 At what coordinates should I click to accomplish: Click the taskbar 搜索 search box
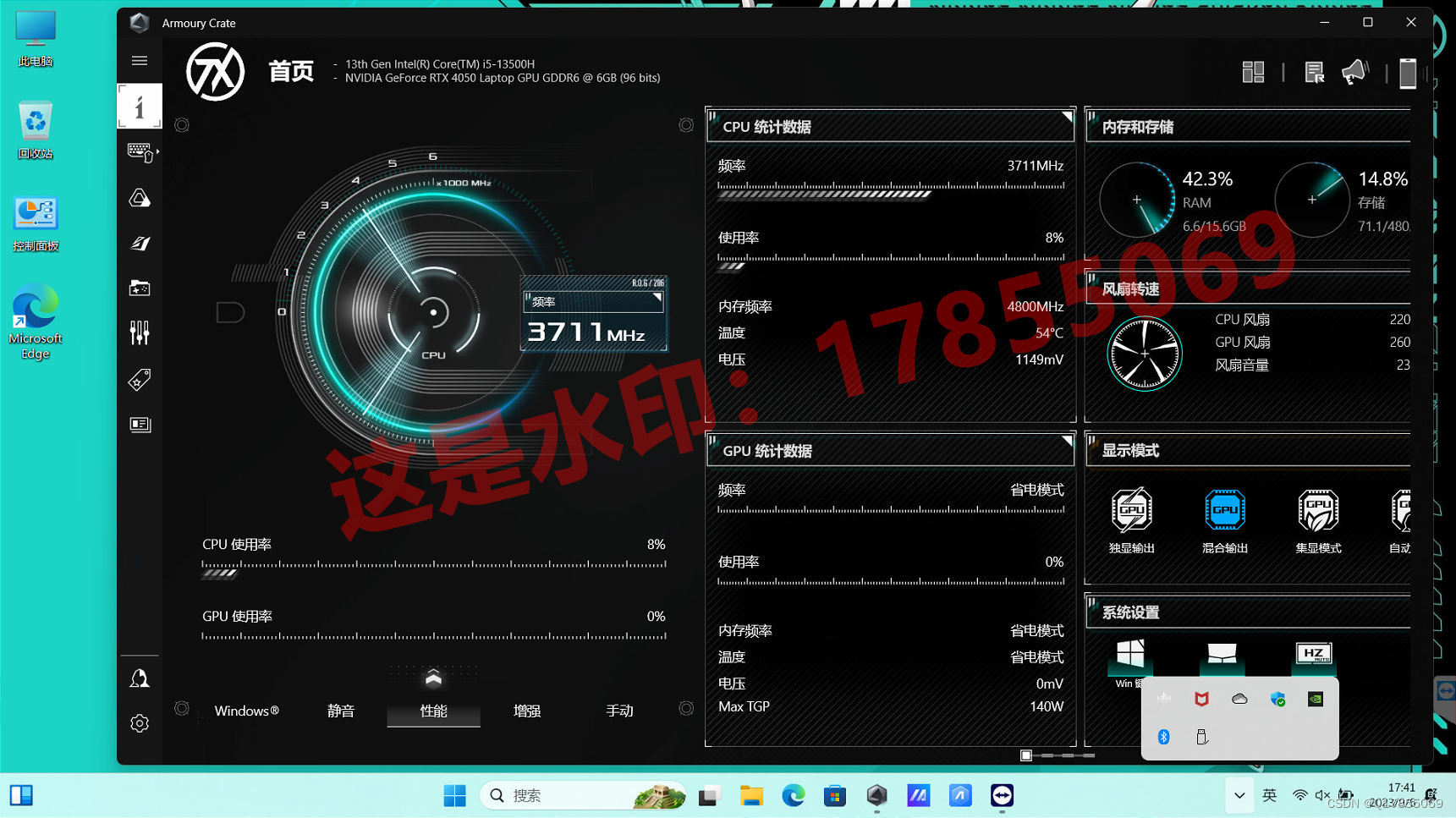click(583, 795)
